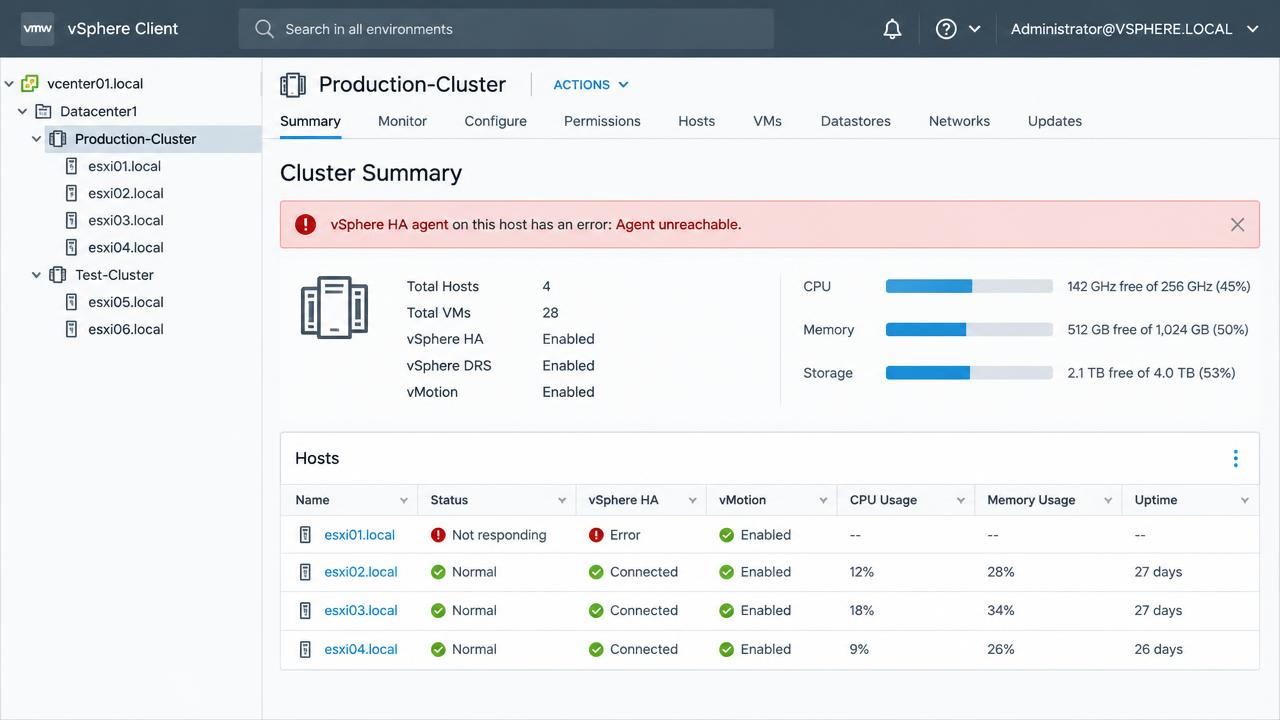Image resolution: width=1280 pixels, height=720 pixels.
Task: Open esxi02.local link in Hosts table
Action: [x=361, y=572]
